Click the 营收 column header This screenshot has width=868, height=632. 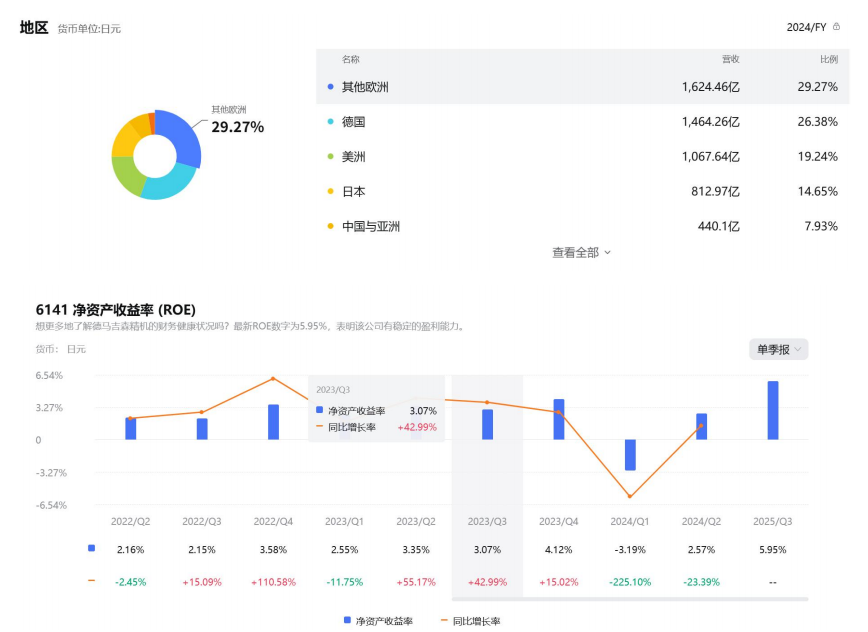click(x=731, y=59)
